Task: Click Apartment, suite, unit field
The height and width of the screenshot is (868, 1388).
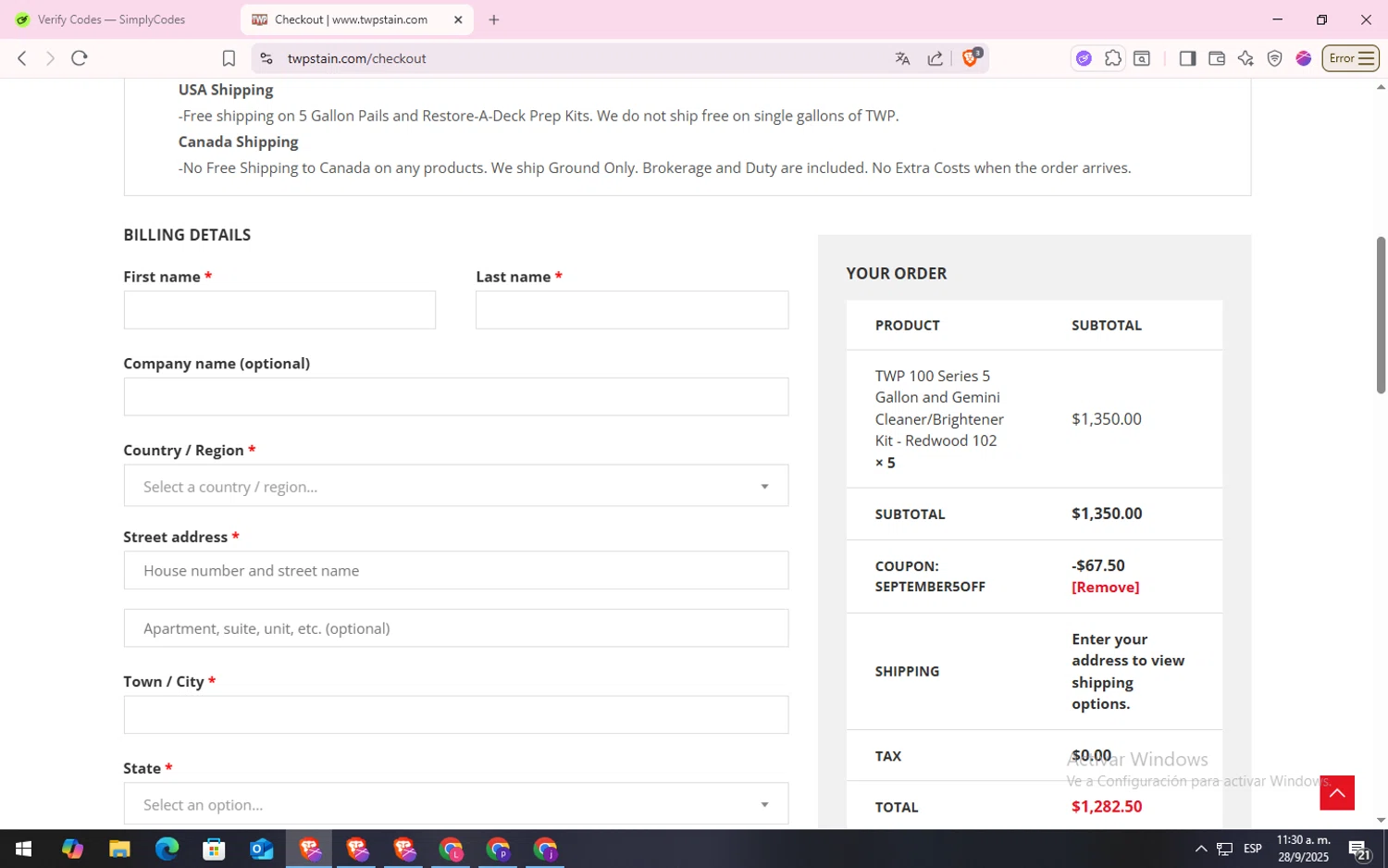Action: (x=456, y=627)
